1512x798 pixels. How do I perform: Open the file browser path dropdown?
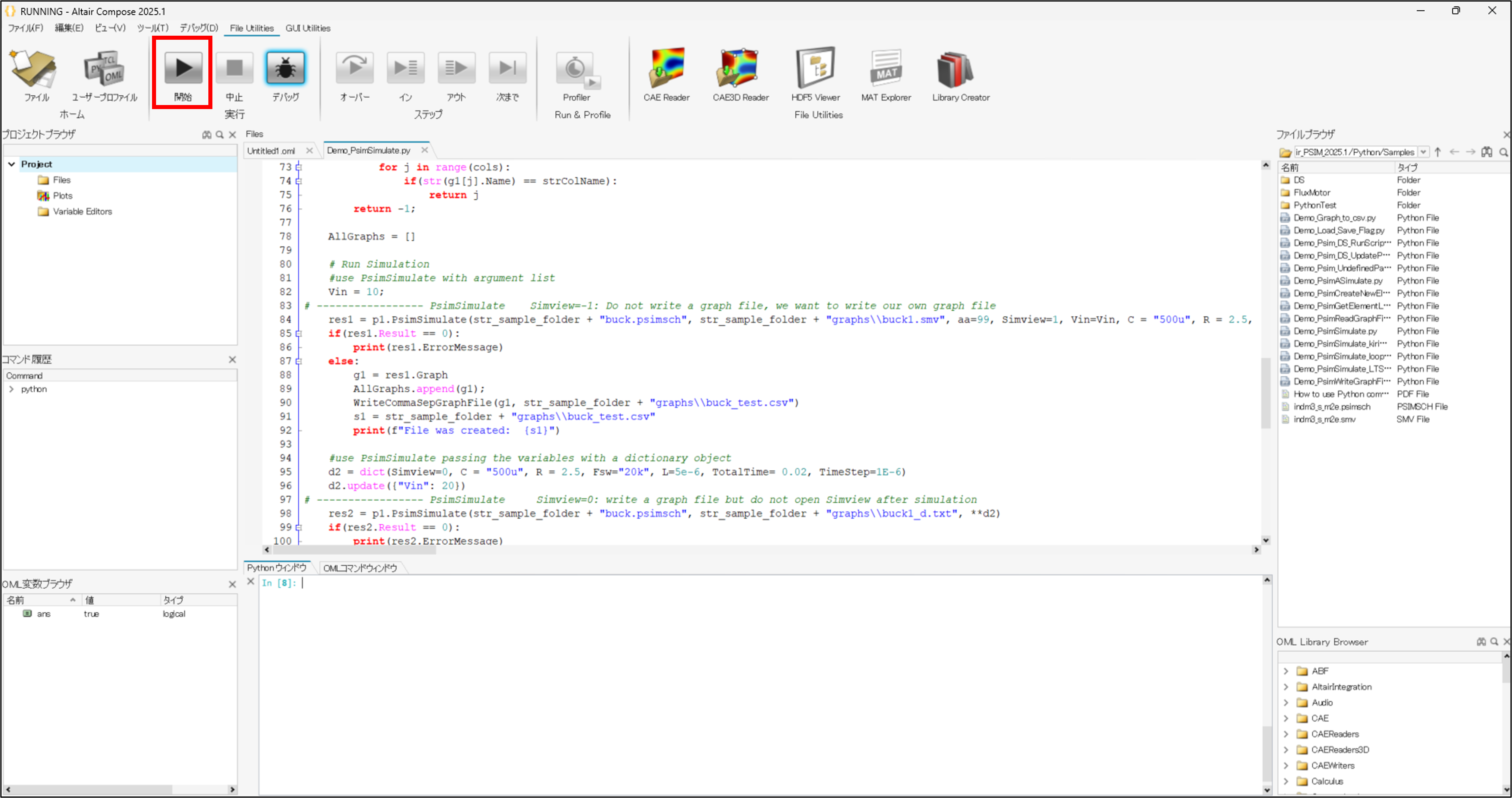pos(1423,152)
